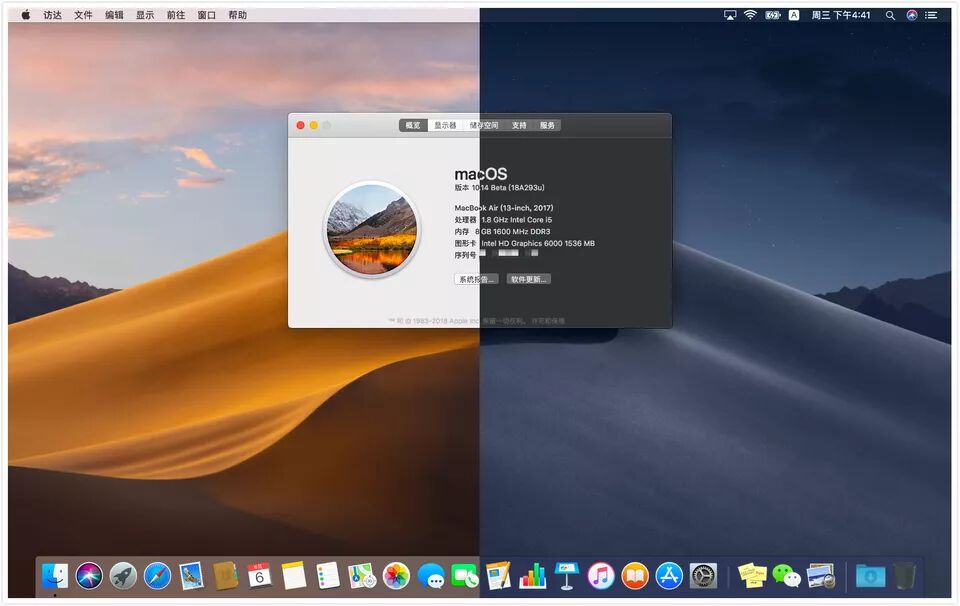This screenshot has width=960, height=606.
Task: Open the Launchpad rocket icon
Action: pyautogui.click(x=123, y=576)
